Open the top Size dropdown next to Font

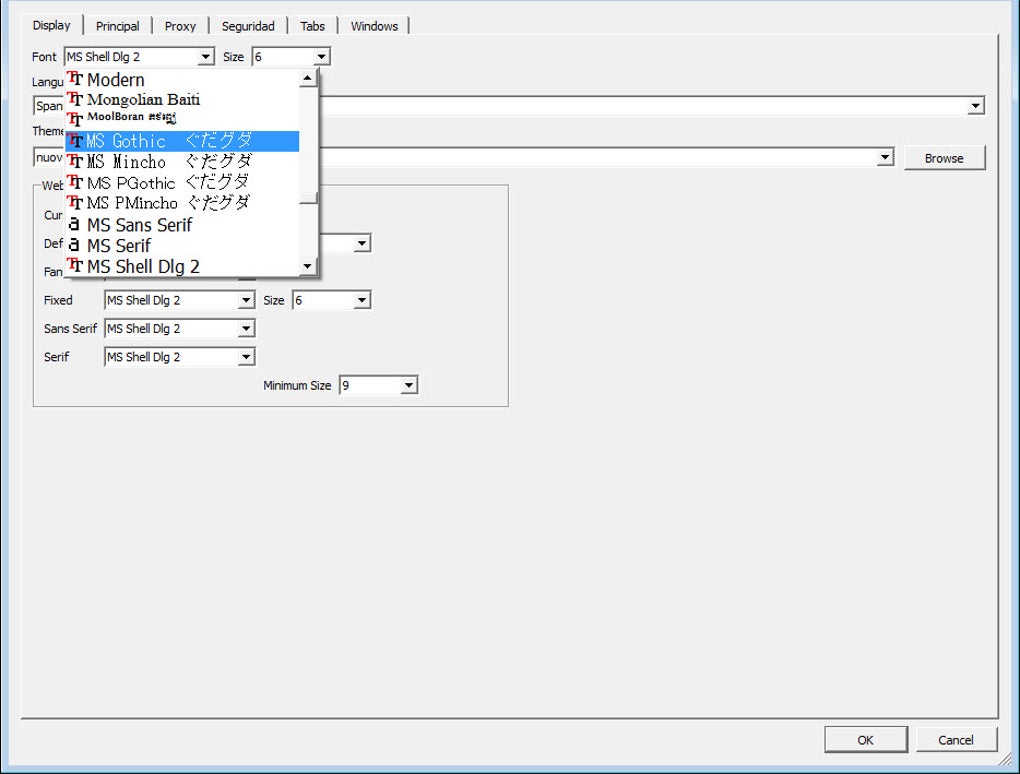pos(321,57)
